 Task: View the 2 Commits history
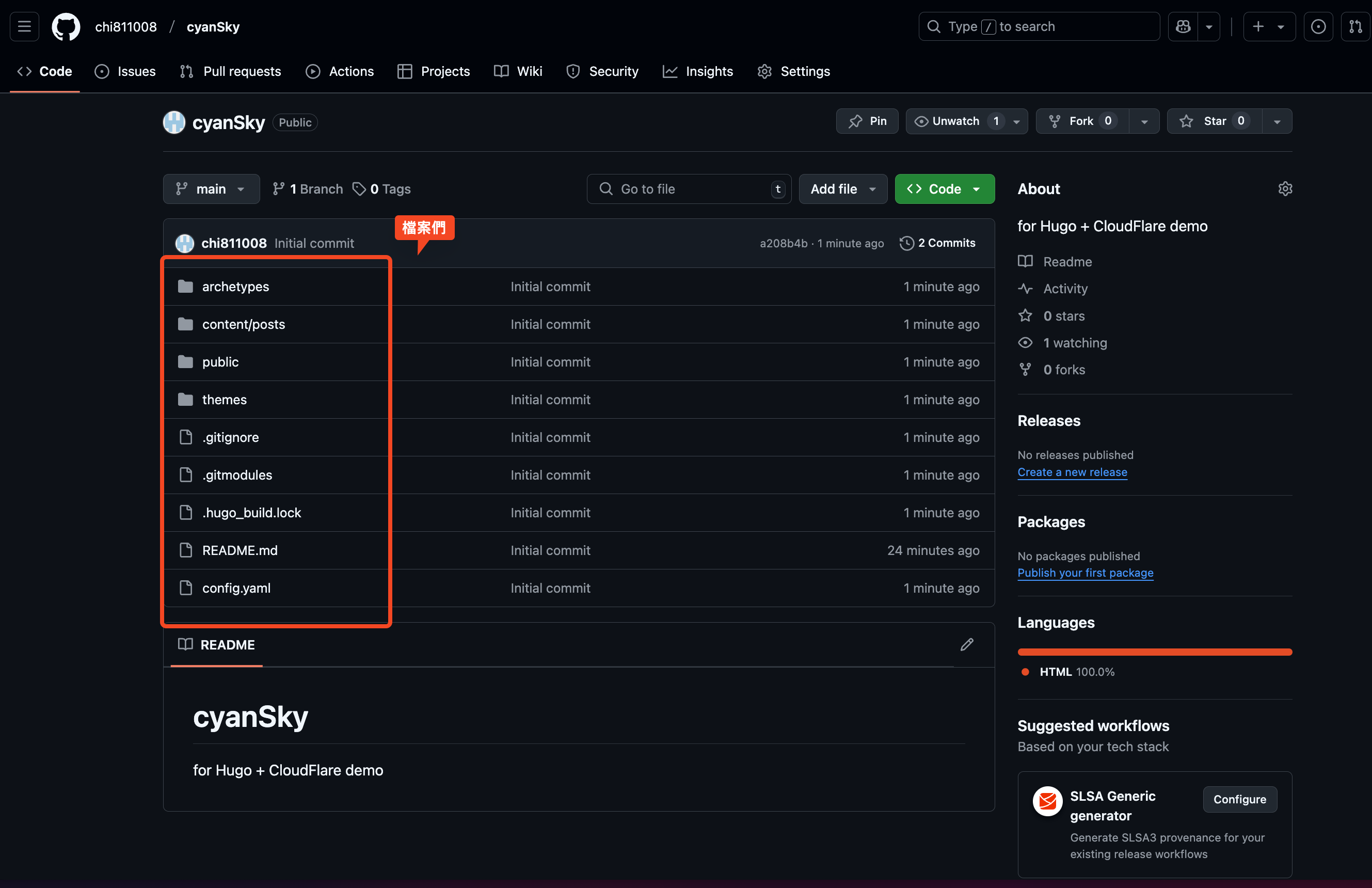[937, 243]
